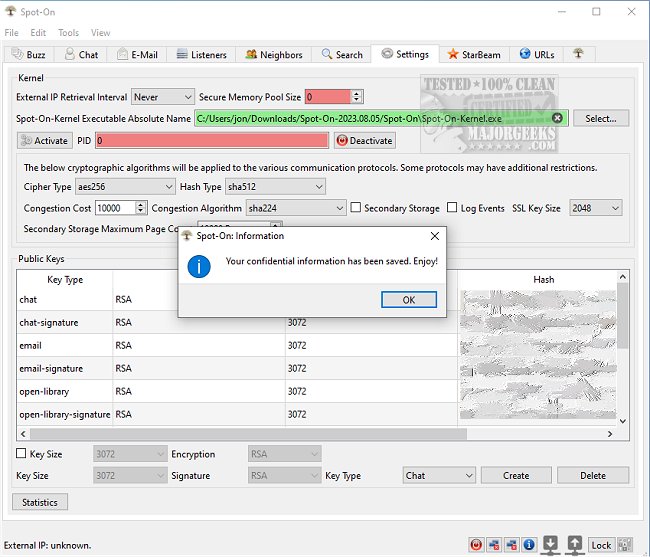Click the Key Type column header
Screen dimensions: 650x557
pyautogui.click(x=65, y=280)
